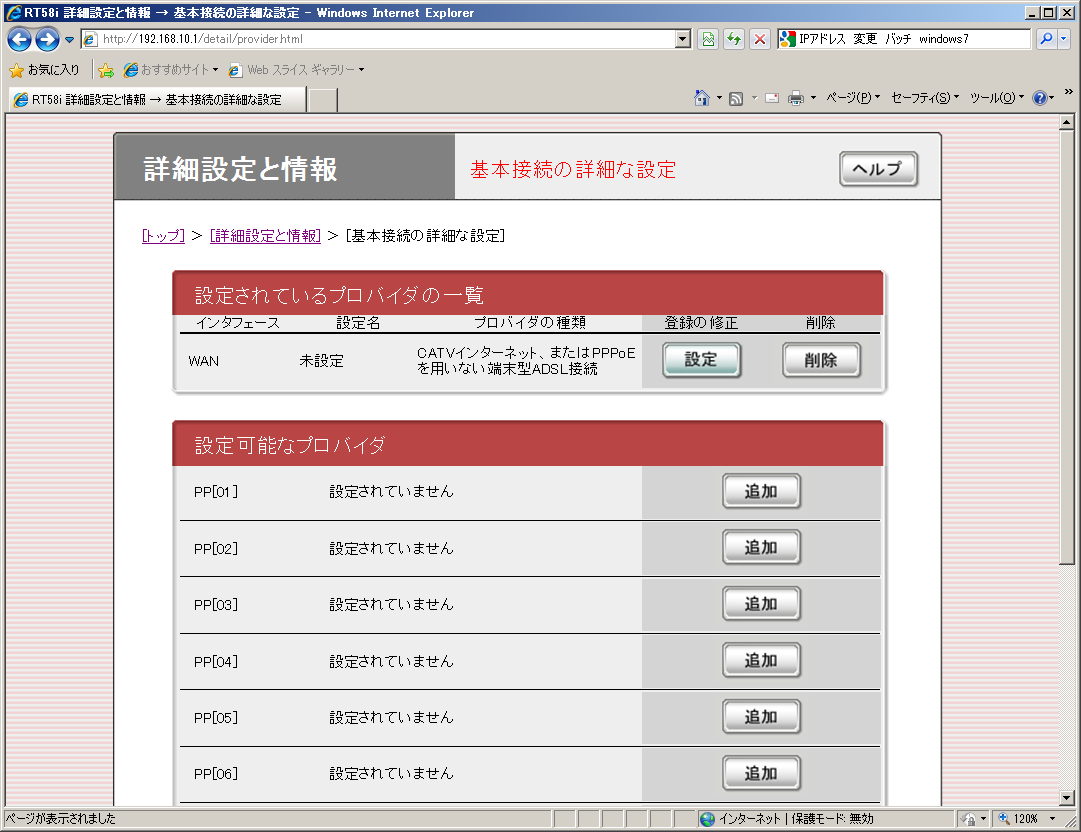Click the Add to Favorites bar star icon

tap(105, 70)
